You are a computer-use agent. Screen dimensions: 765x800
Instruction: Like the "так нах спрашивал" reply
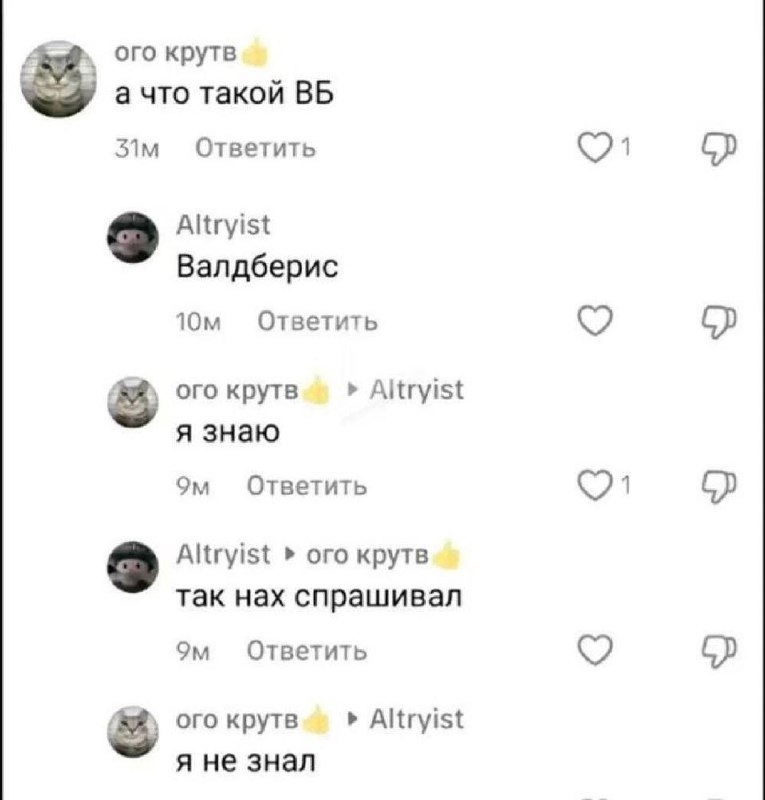[x=595, y=651]
